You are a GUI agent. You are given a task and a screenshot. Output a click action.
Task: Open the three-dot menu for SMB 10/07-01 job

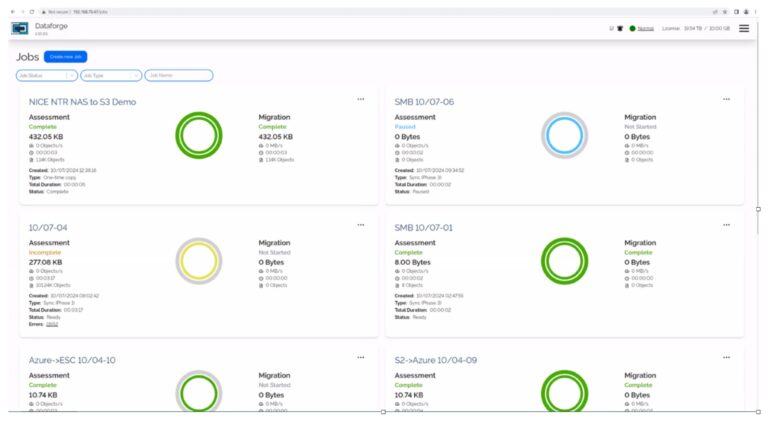click(x=727, y=225)
